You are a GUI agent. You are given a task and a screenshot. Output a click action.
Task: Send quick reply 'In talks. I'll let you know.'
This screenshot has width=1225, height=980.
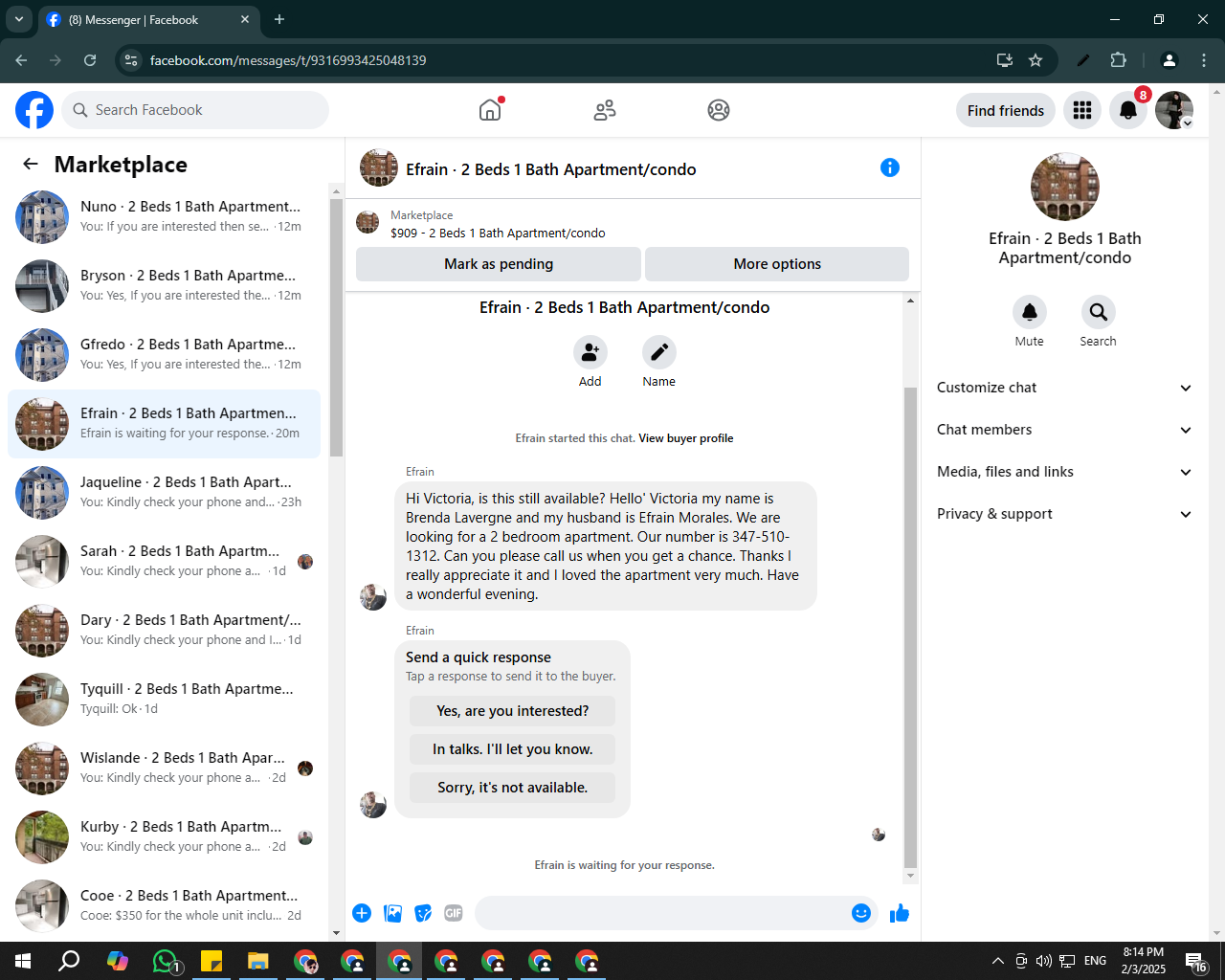513,749
